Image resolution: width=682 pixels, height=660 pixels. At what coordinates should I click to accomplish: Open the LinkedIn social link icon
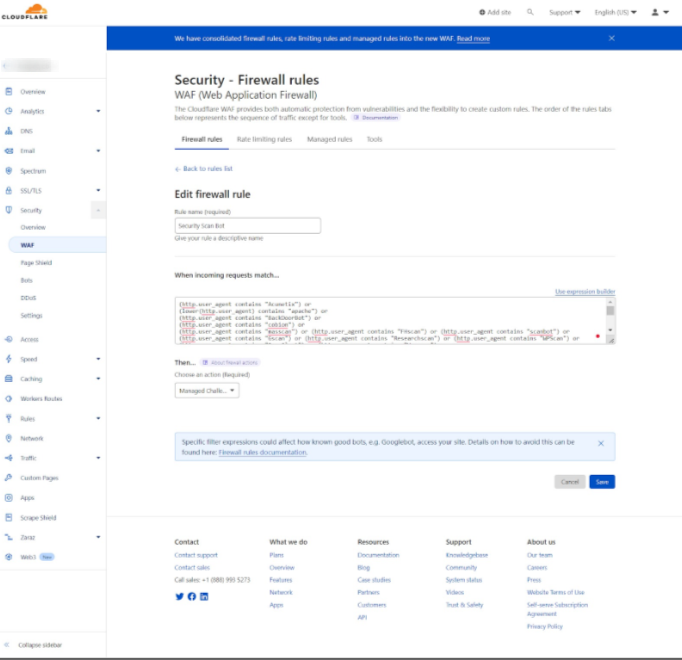tap(204, 596)
